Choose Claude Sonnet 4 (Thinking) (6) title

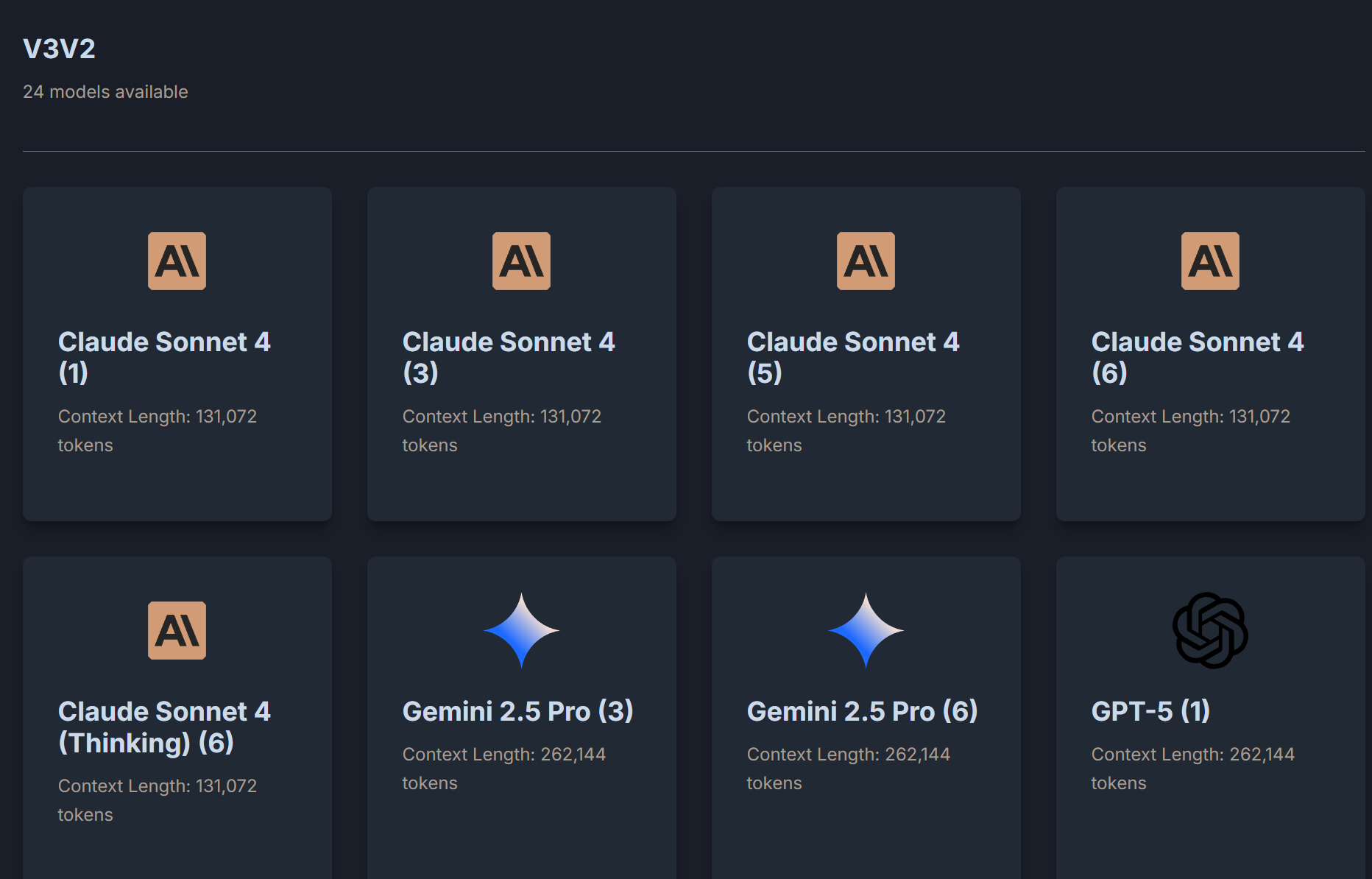click(x=164, y=727)
